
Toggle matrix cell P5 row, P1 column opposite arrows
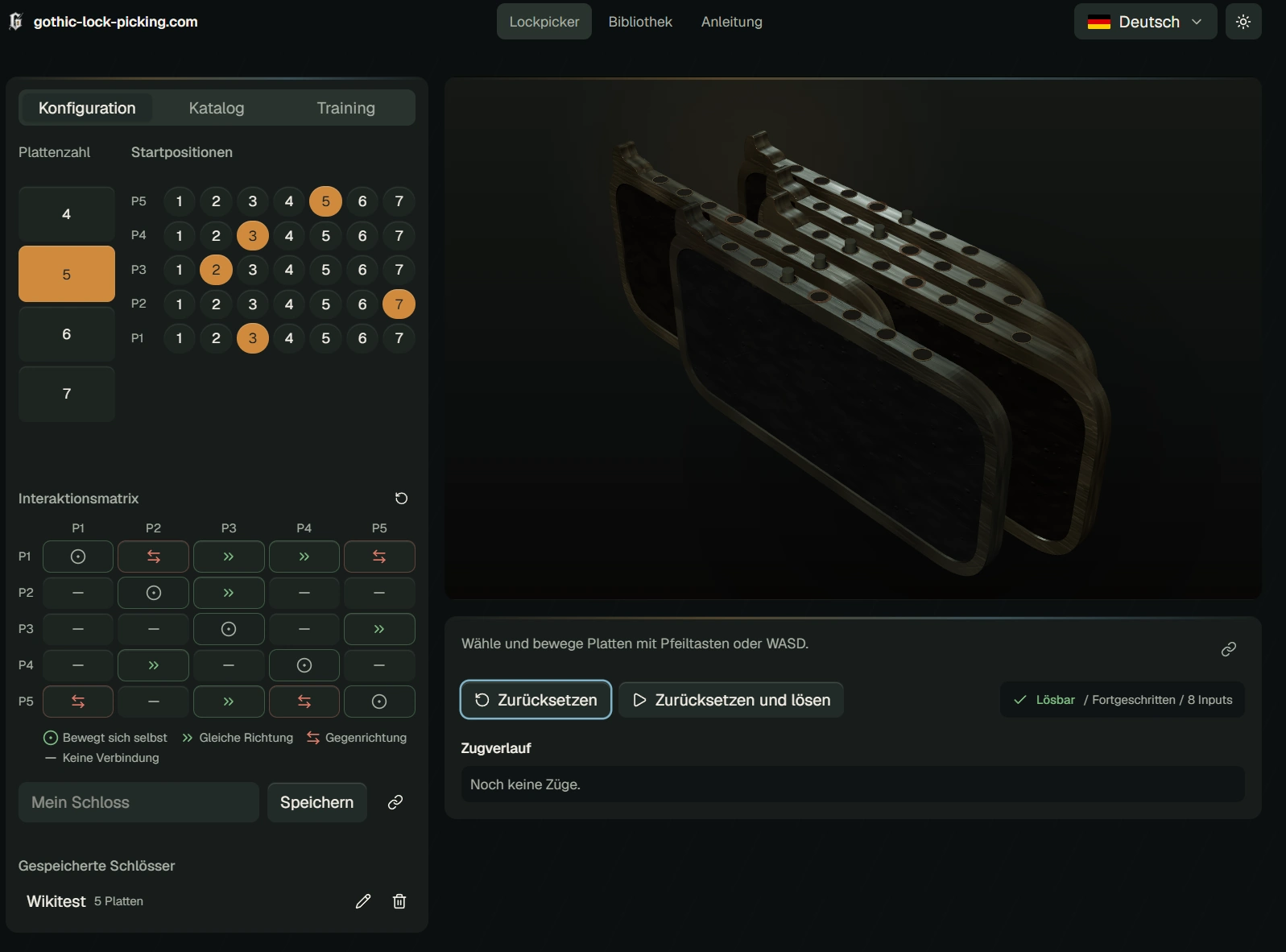pyautogui.click(x=78, y=702)
